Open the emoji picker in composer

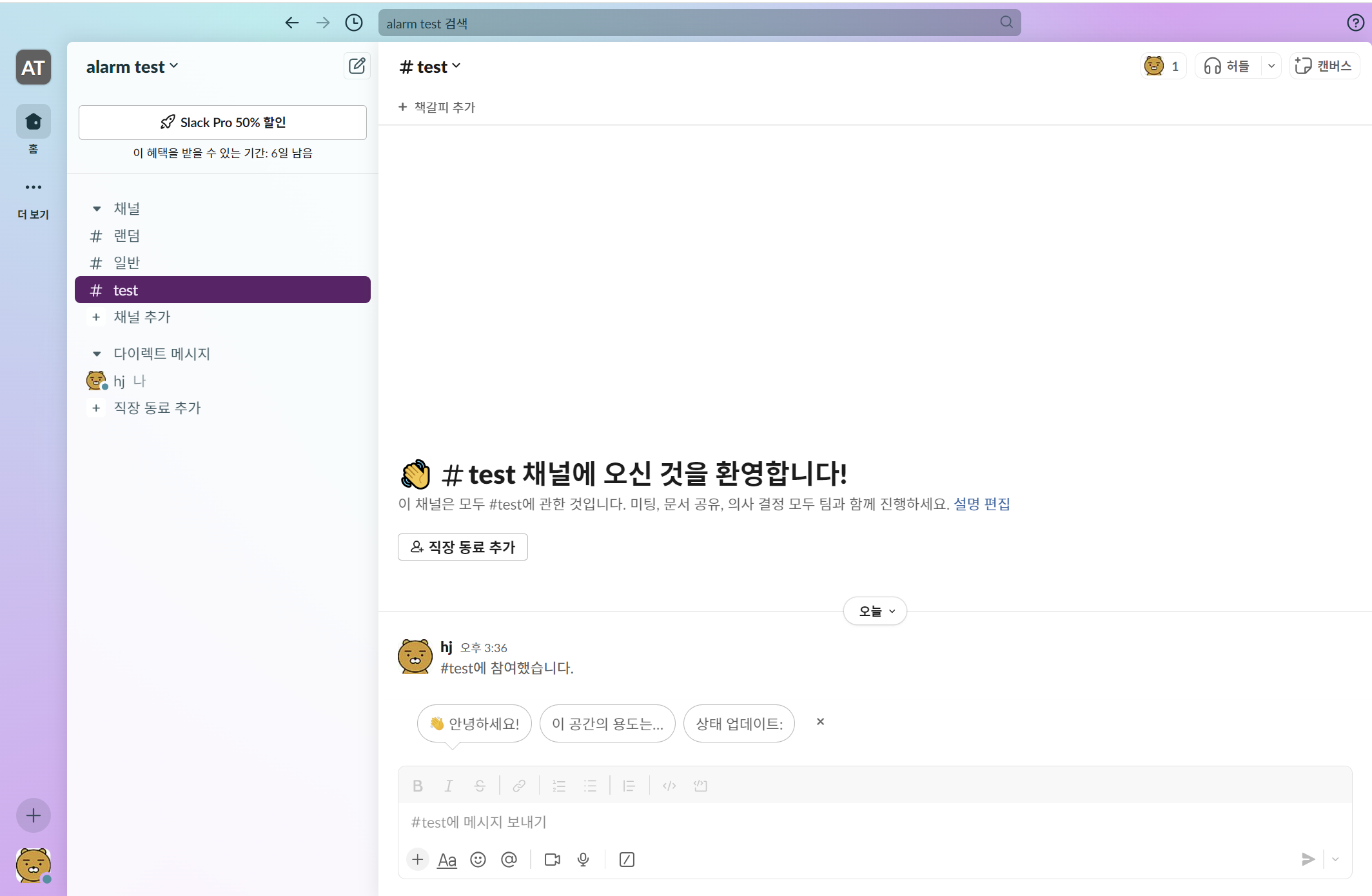coord(478,859)
